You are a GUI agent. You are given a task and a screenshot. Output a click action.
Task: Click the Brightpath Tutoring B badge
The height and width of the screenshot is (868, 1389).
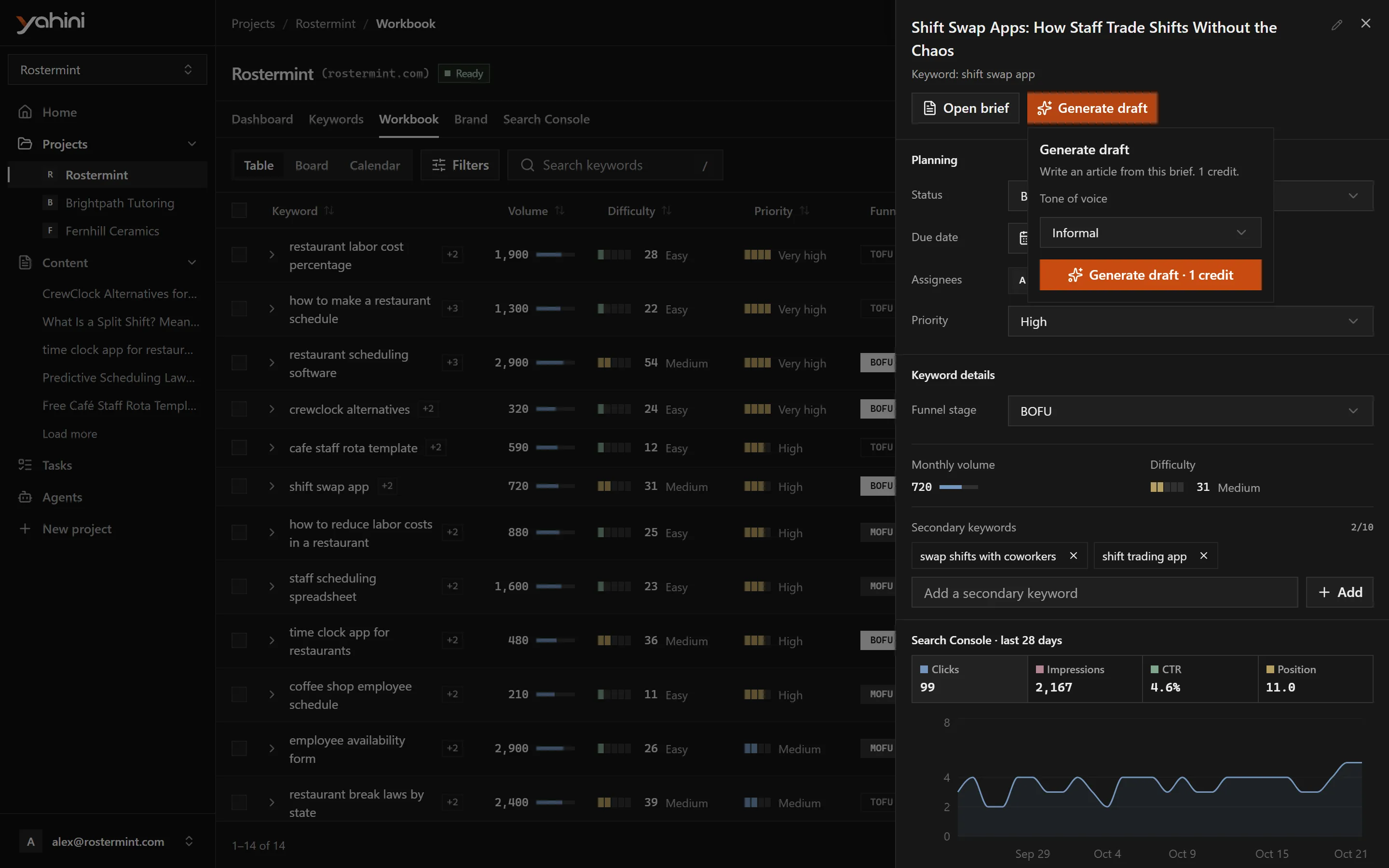[x=50, y=203]
